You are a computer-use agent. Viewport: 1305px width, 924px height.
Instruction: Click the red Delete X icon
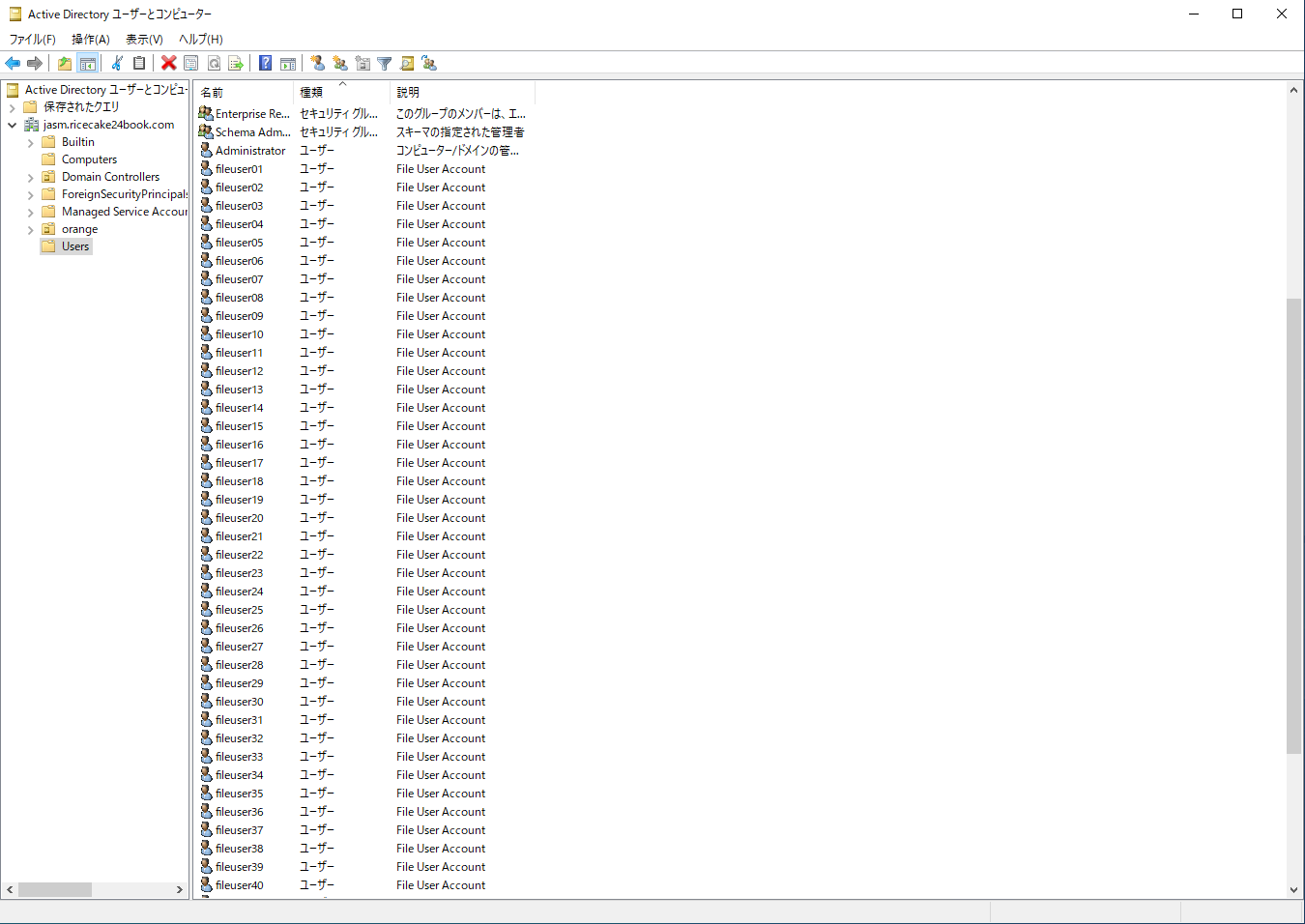(x=168, y=64)
